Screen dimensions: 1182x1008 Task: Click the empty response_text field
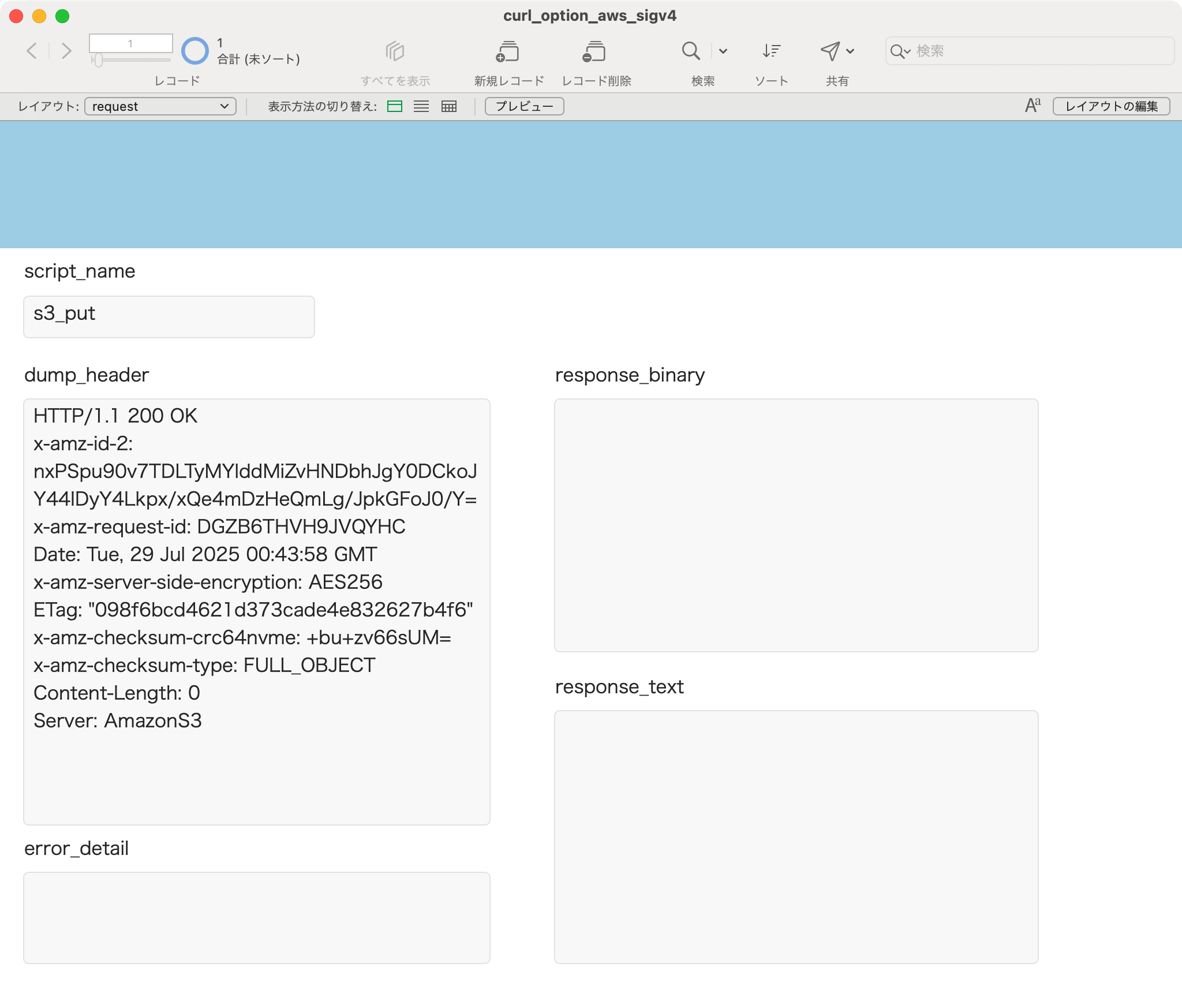coord(796,837)
